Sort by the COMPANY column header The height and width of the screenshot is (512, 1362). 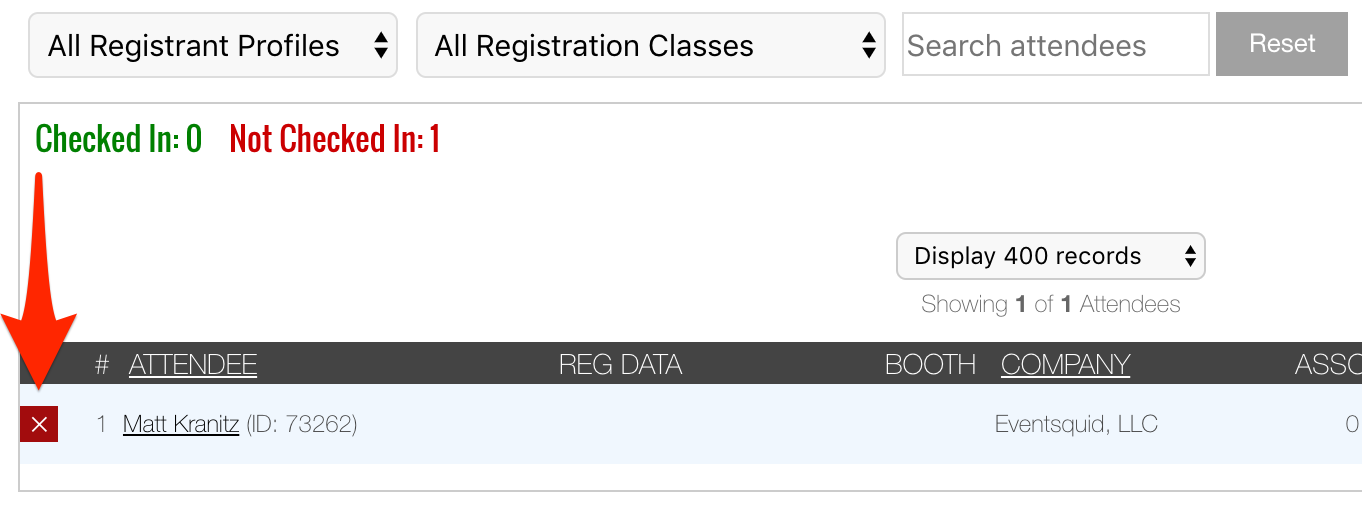click(x=1065, y=365)
